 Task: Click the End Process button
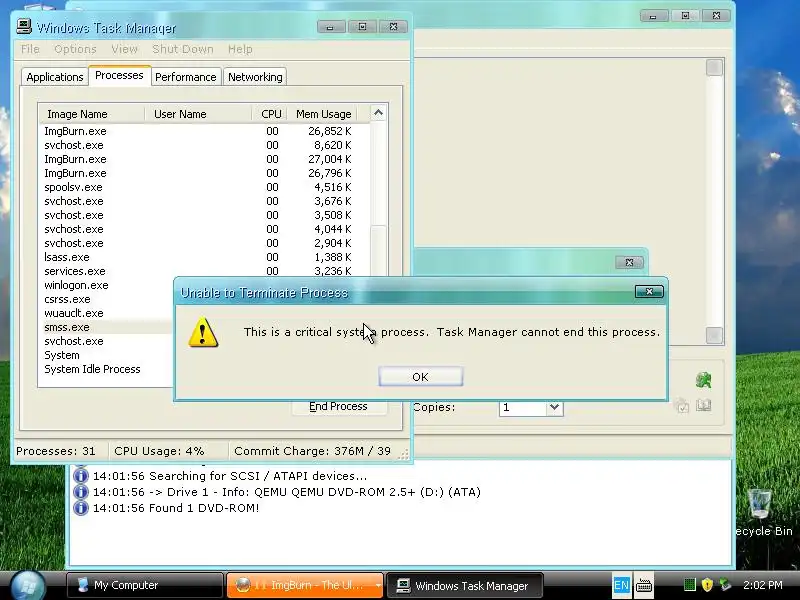(x=339, y=407)
